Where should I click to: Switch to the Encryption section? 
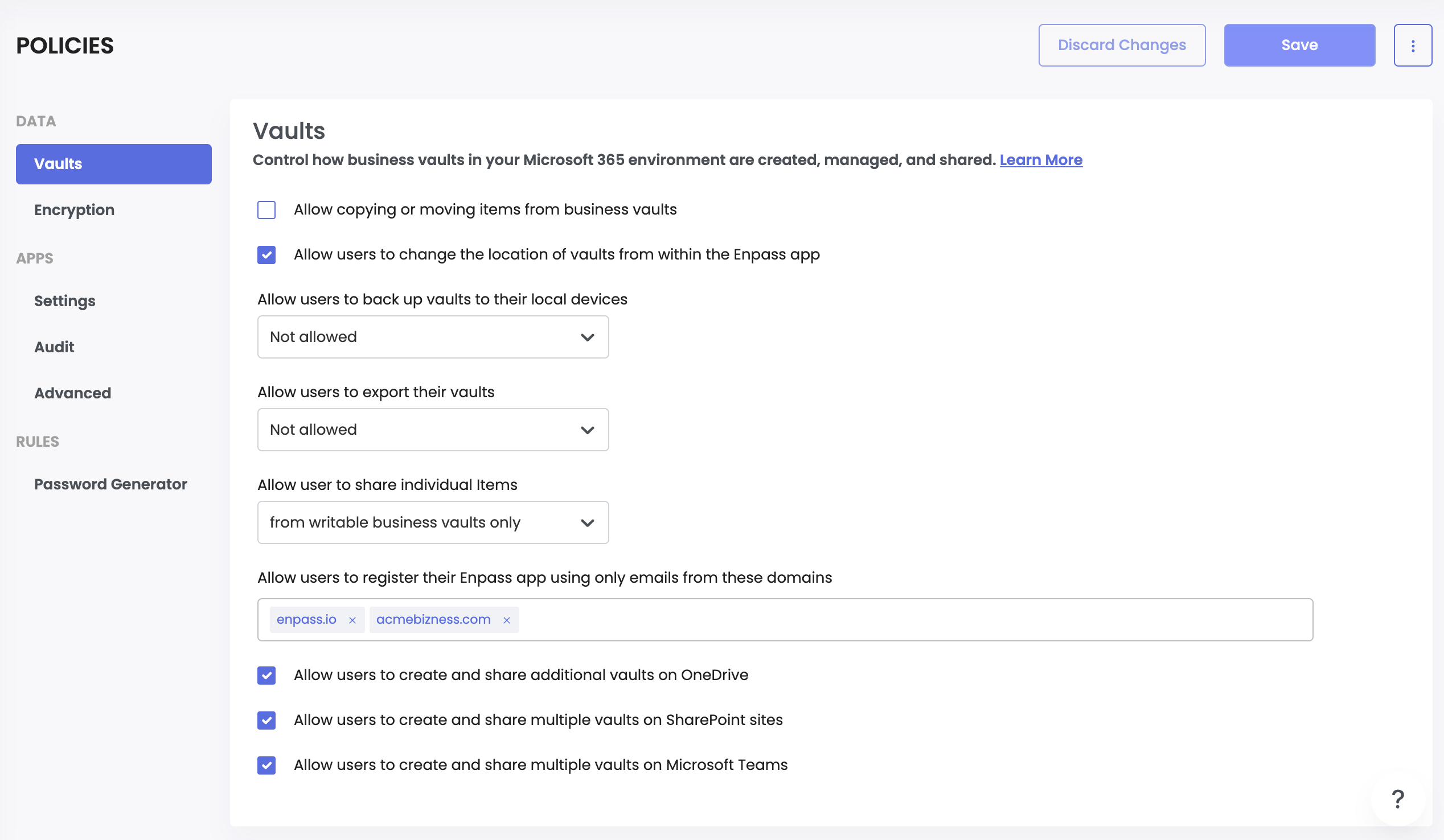point(74,209)
